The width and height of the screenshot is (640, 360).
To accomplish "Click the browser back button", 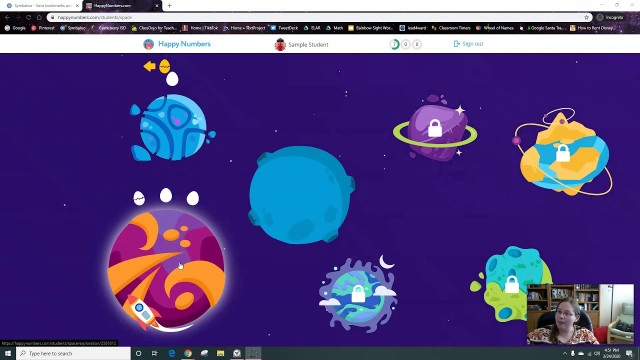I will 7,18.
